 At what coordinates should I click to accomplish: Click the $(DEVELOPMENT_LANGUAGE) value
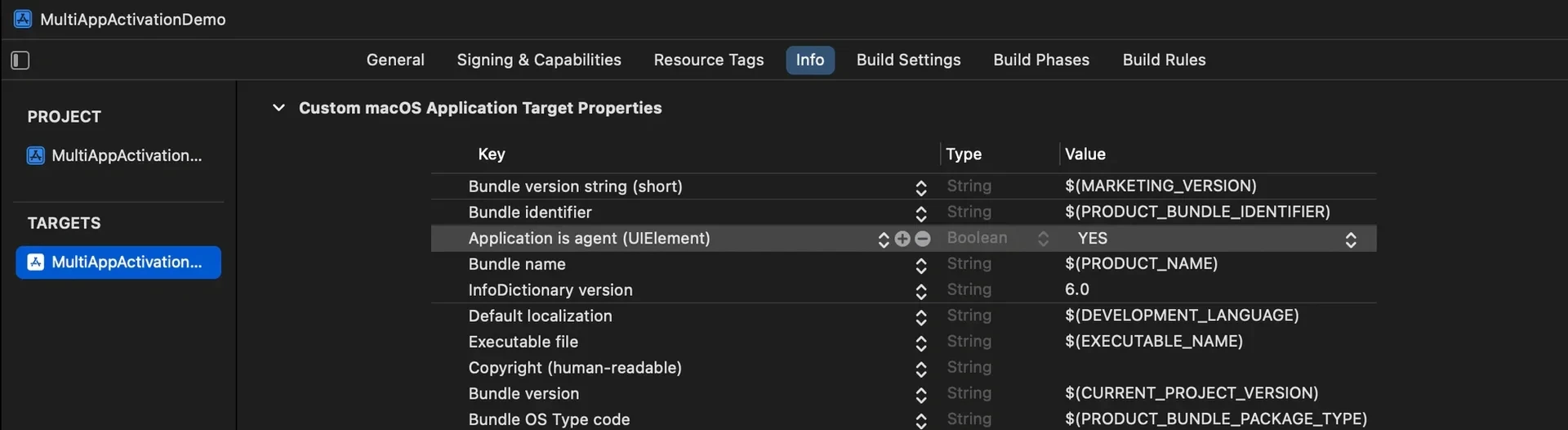click(x=1182, y=316)
